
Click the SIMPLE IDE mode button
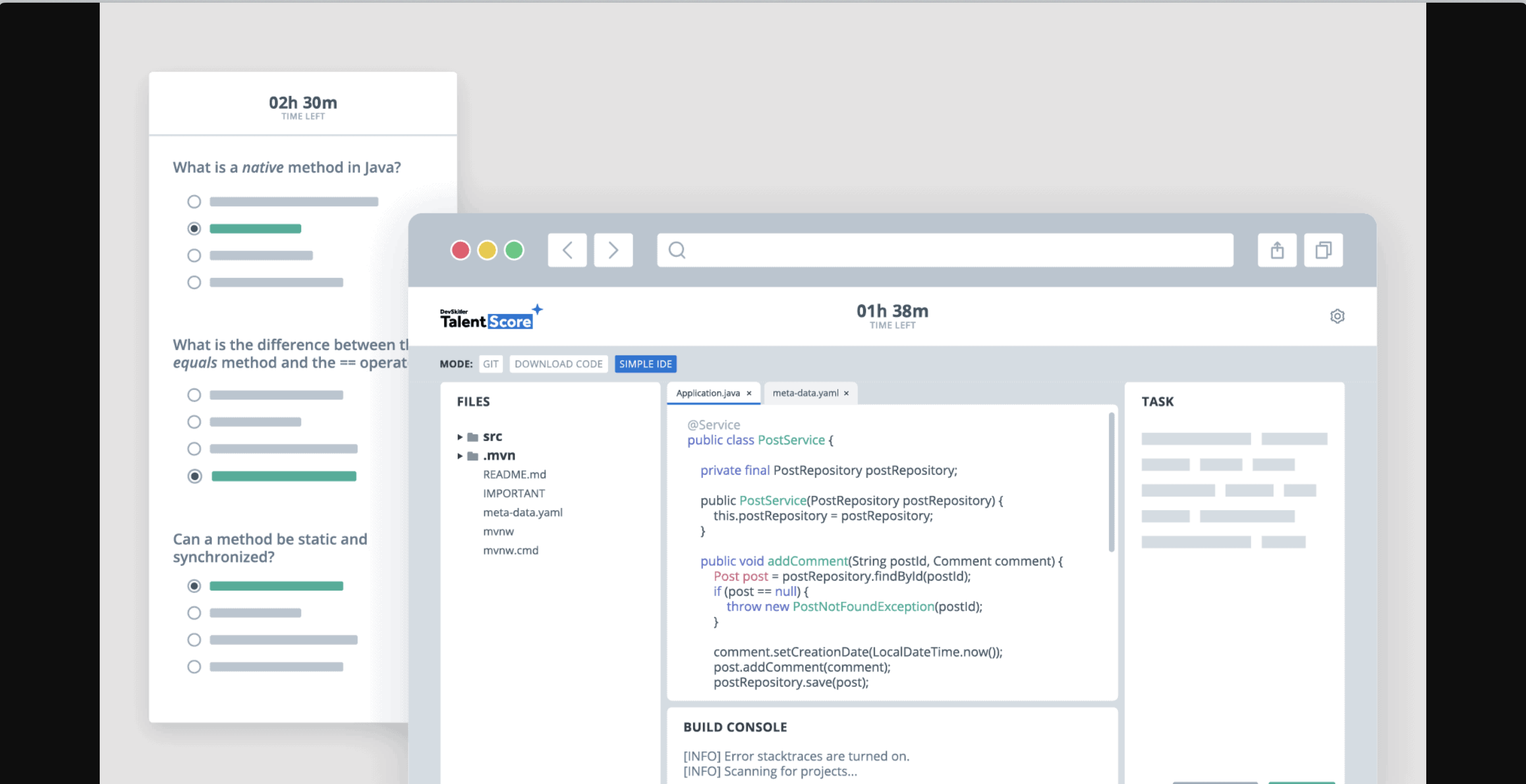(x=645, y=363)
